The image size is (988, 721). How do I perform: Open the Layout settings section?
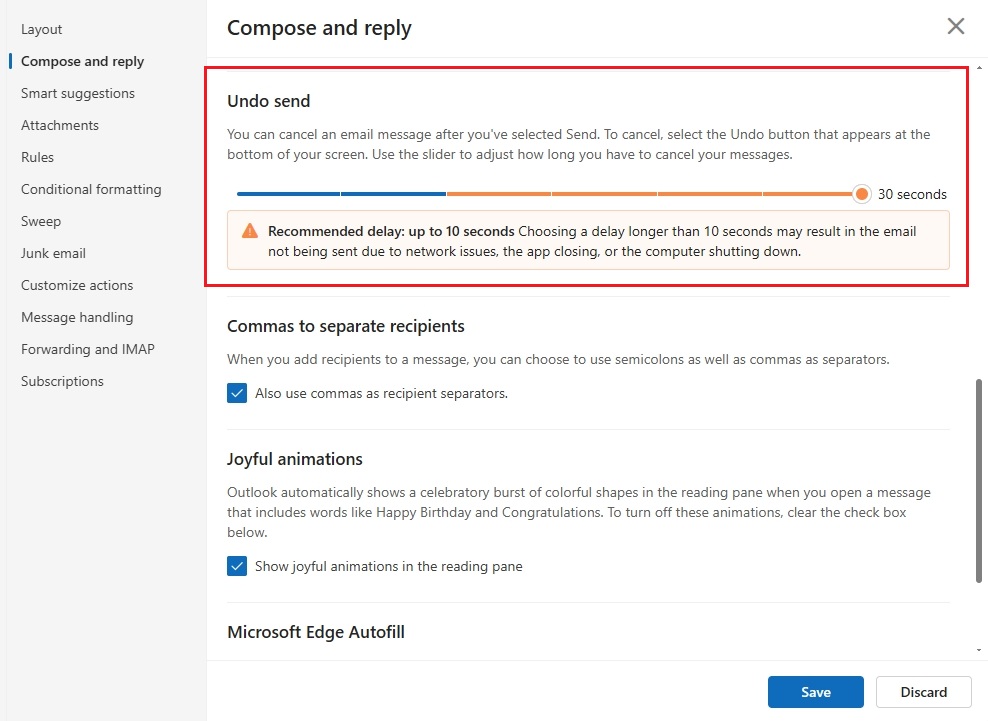click(41, 29)
